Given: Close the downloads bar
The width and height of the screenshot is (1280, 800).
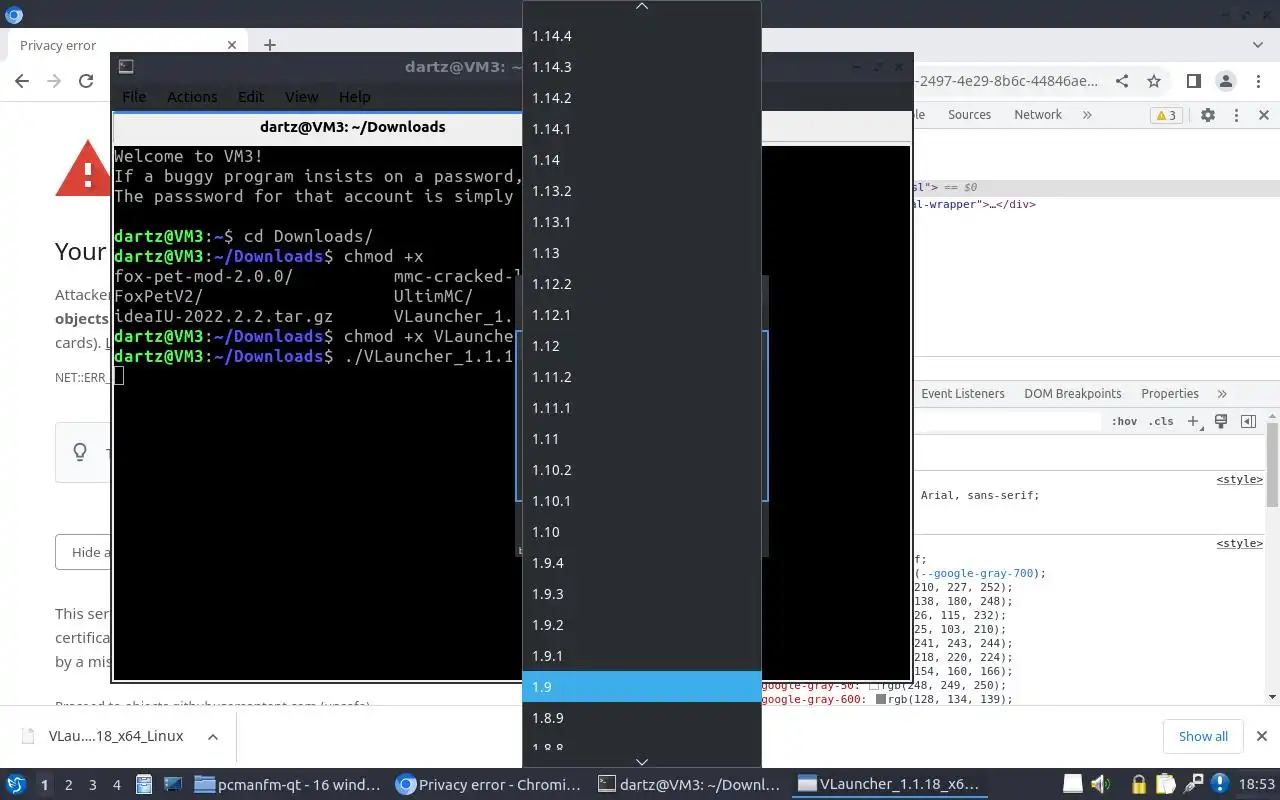Looking at the screenshot, I should pos(1261,736).
